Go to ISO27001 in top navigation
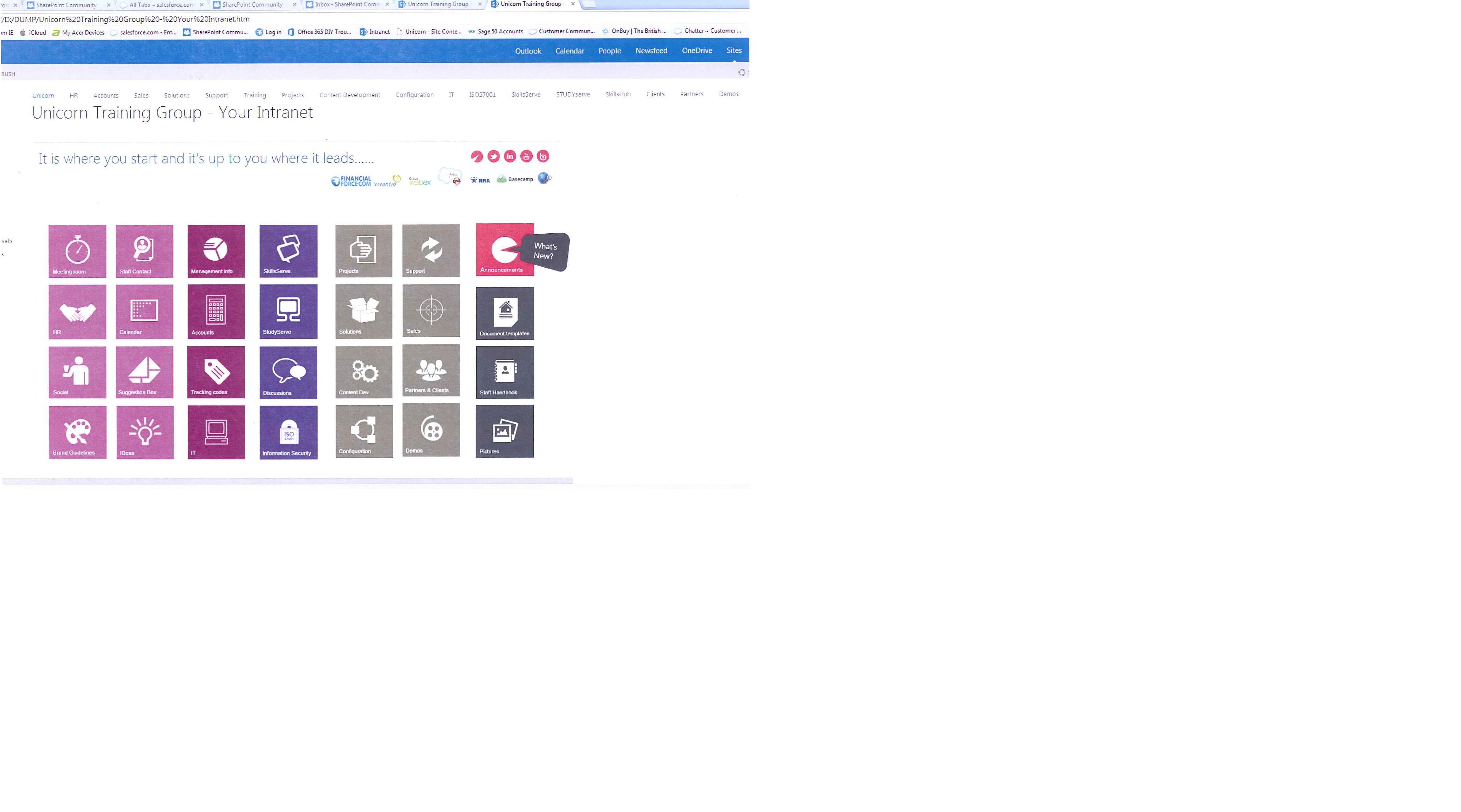The image size is (1461, 812). 482,95
